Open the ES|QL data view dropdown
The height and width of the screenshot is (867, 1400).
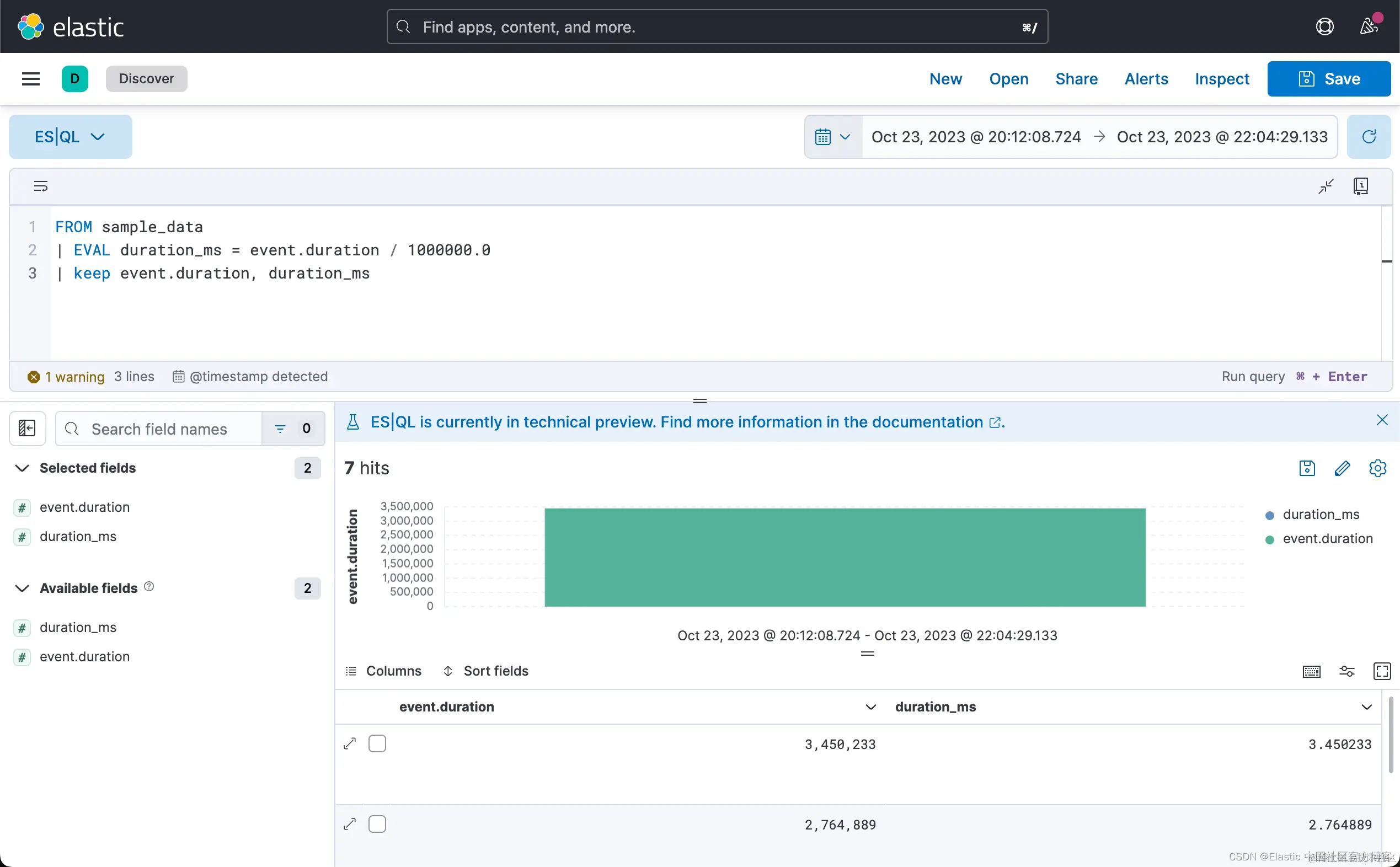pos(70,136)
